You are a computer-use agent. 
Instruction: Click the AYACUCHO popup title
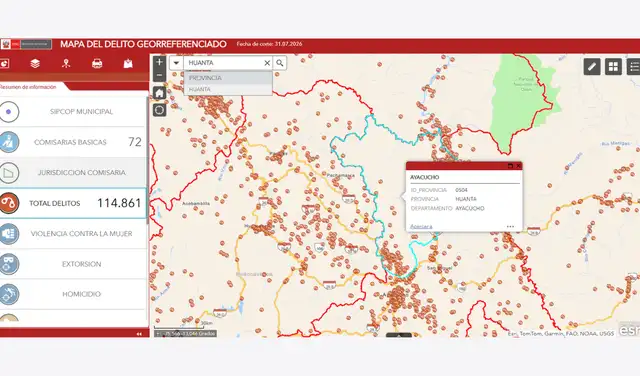424,177
